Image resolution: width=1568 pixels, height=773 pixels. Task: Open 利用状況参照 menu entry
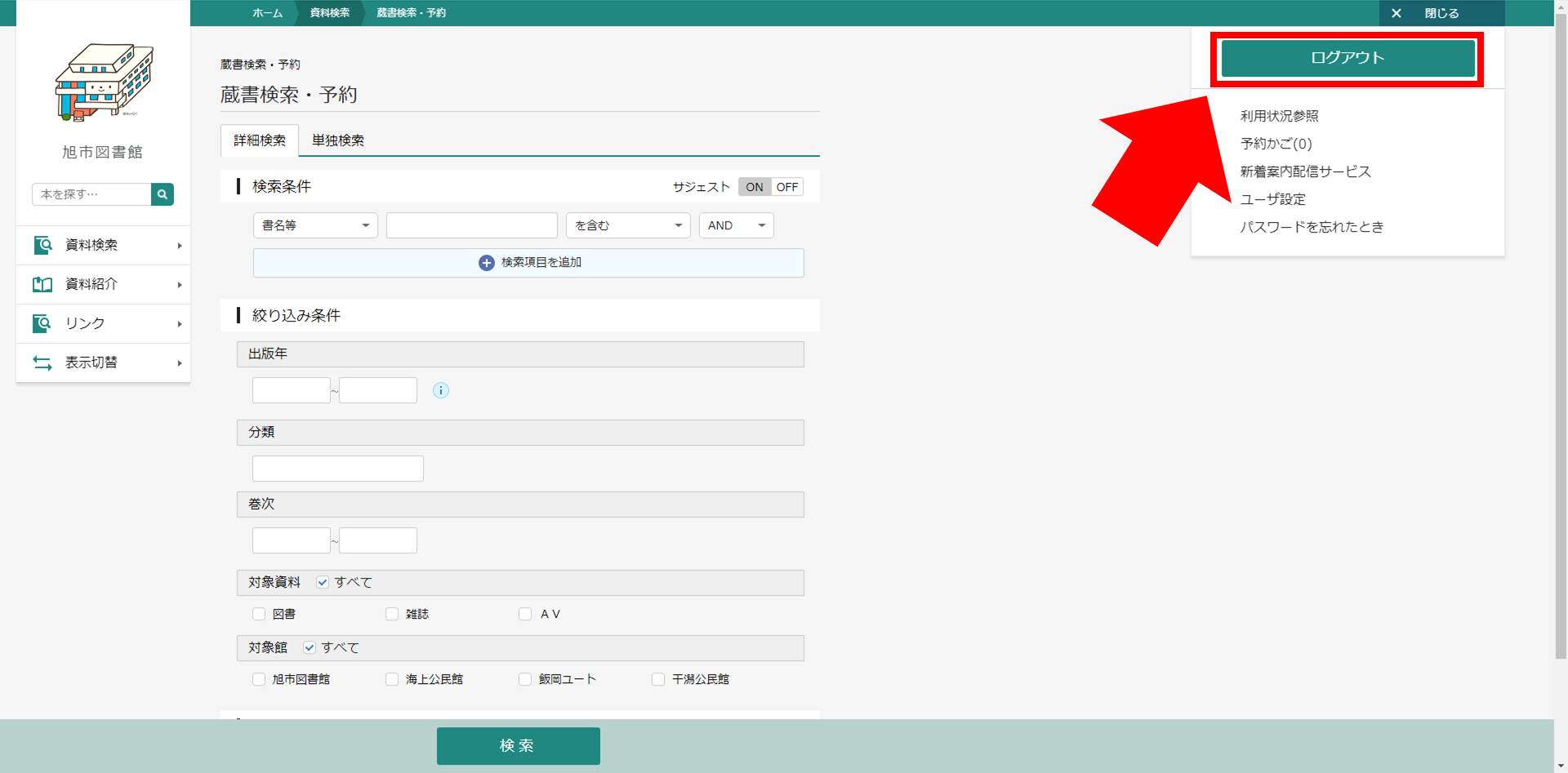1279,116
